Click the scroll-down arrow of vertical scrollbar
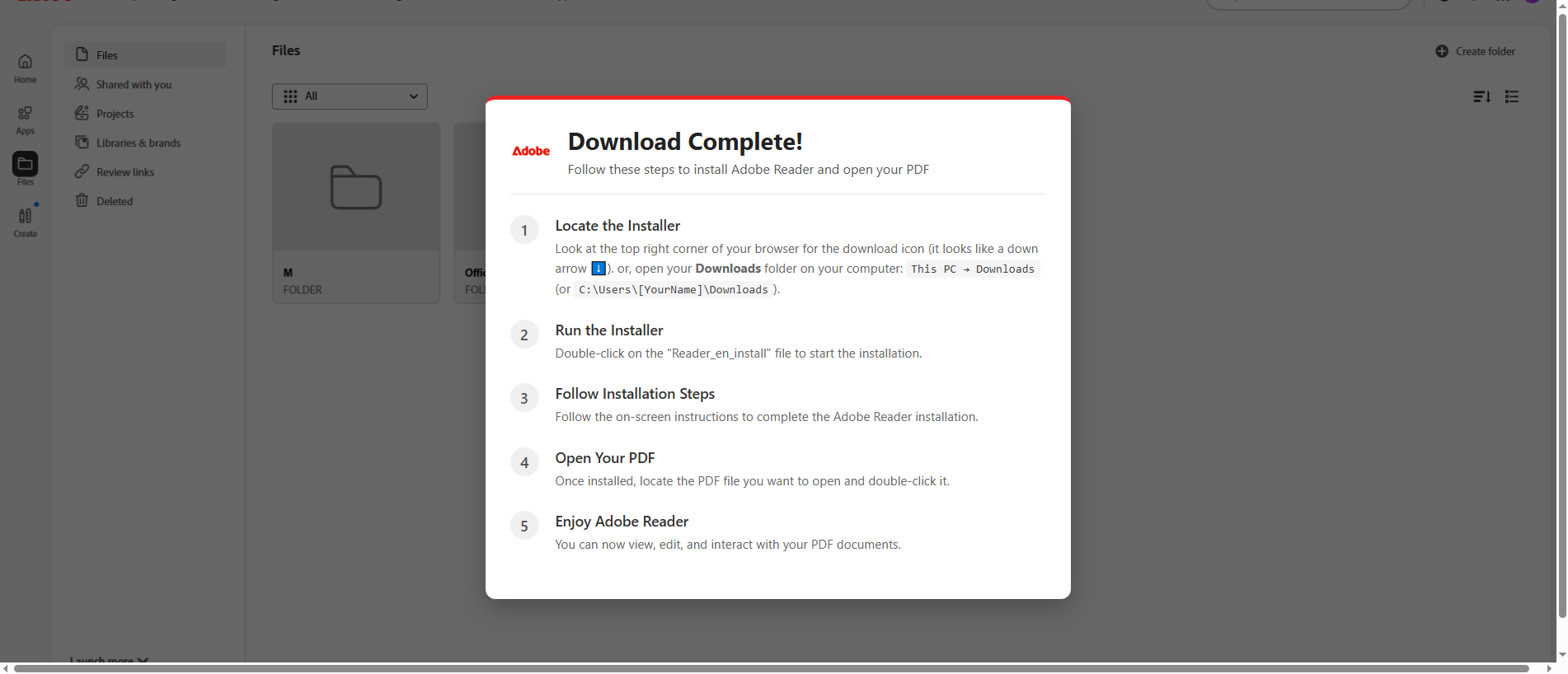 coord(1562,655)
